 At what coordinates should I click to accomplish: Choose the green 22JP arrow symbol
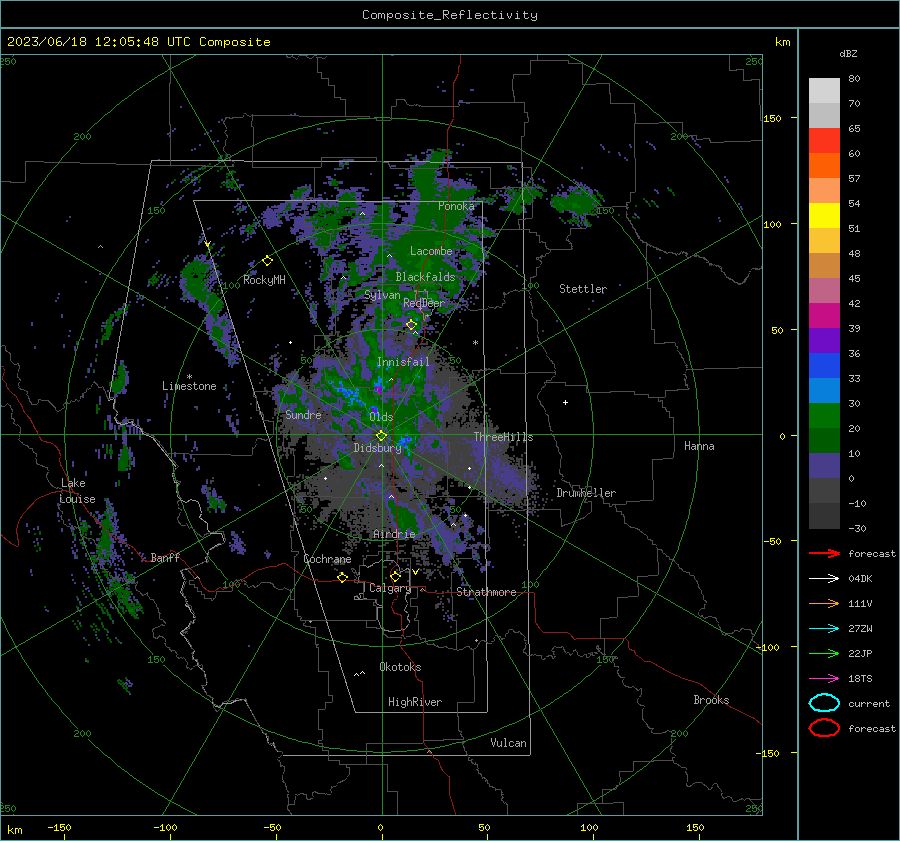(x=824, y=653)
